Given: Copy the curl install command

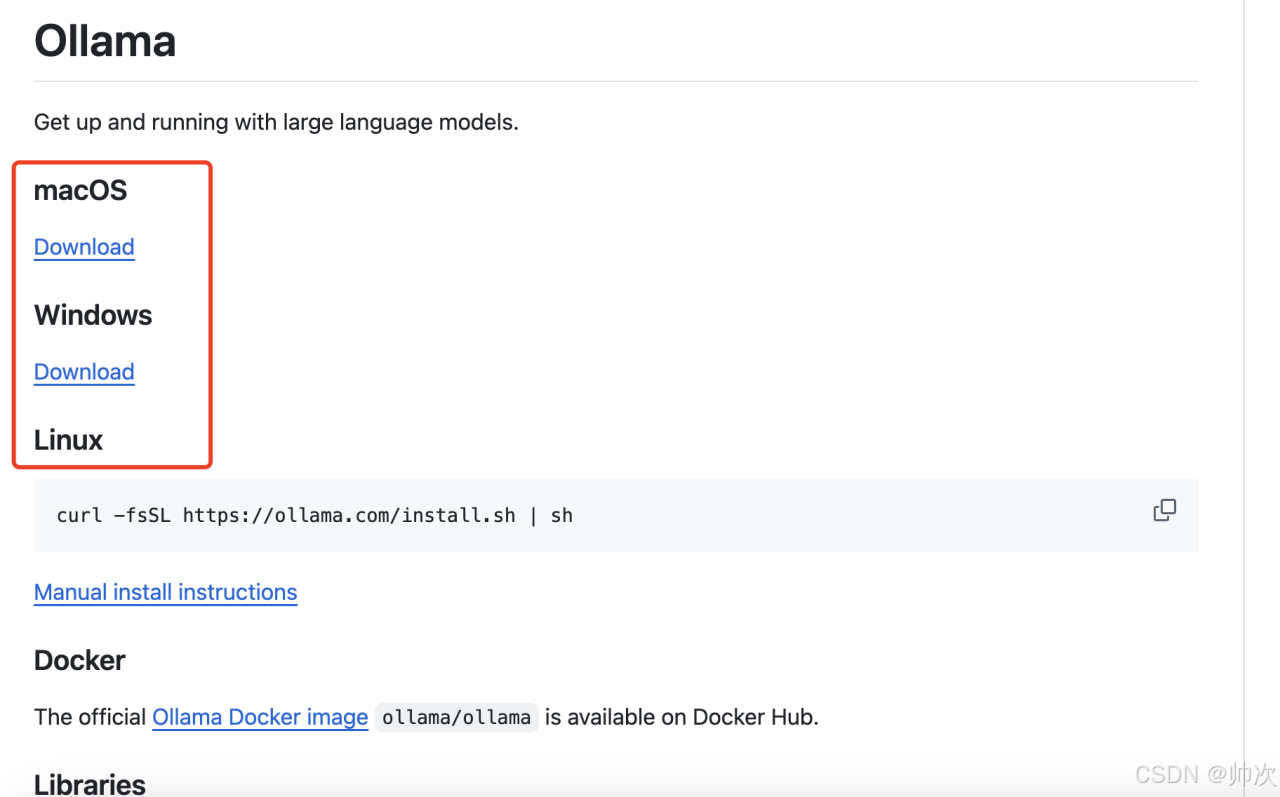Looking at the screenshot, I should (x=1164, y=511).
